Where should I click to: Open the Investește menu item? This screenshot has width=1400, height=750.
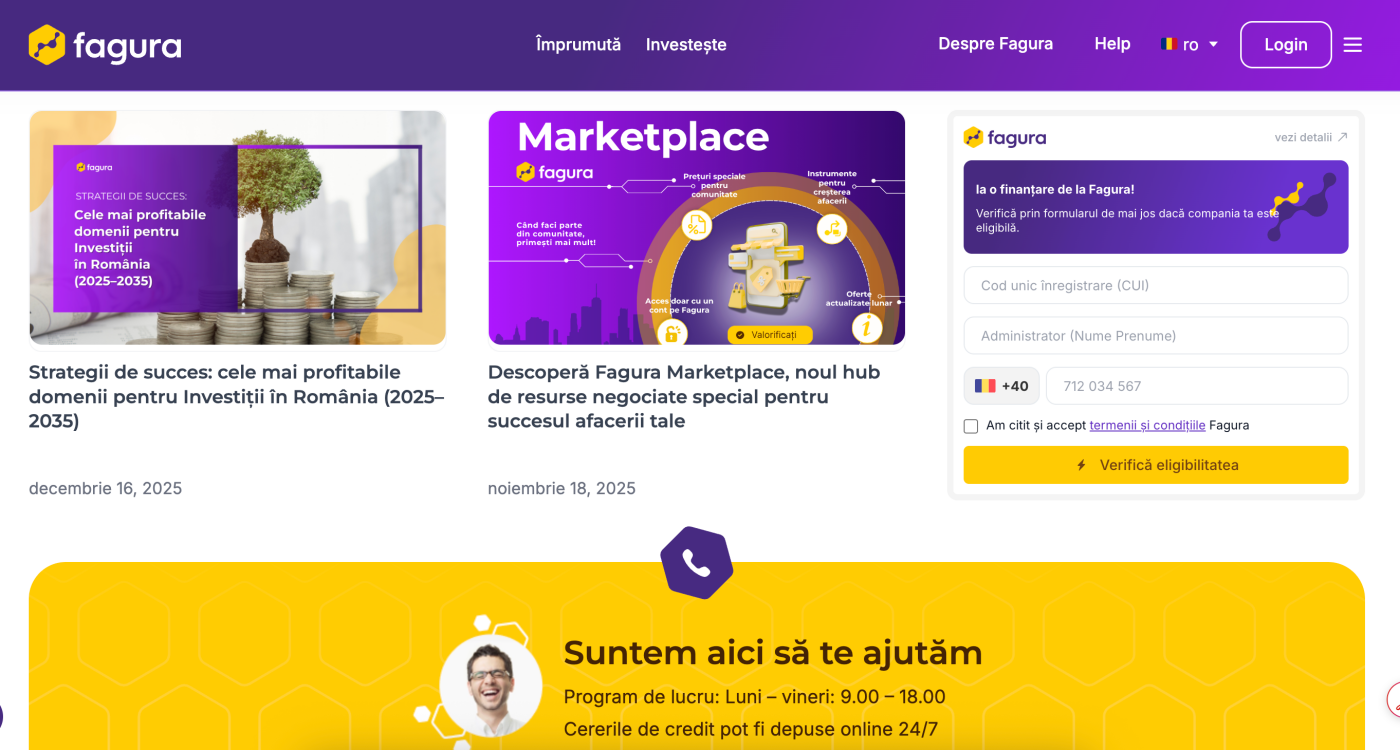pos(686,45)
